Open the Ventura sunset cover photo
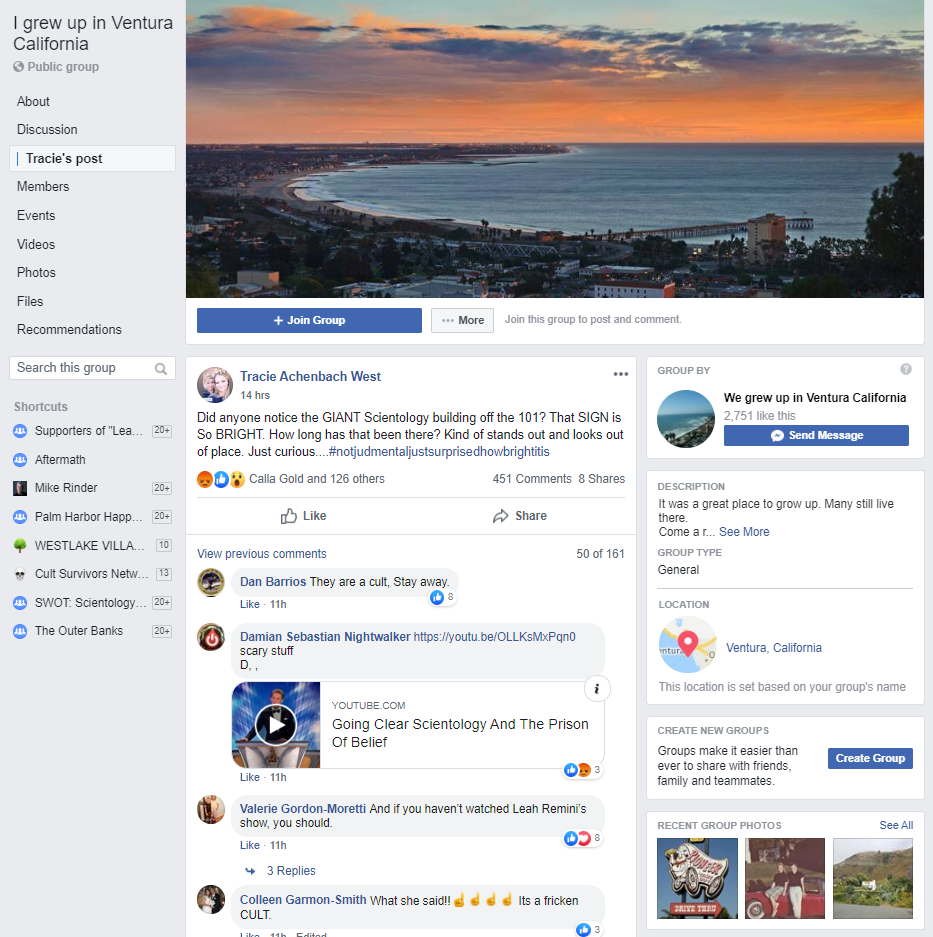Image resolution: width=933 pixels, height=937 pixels. [x=555, y=149]
